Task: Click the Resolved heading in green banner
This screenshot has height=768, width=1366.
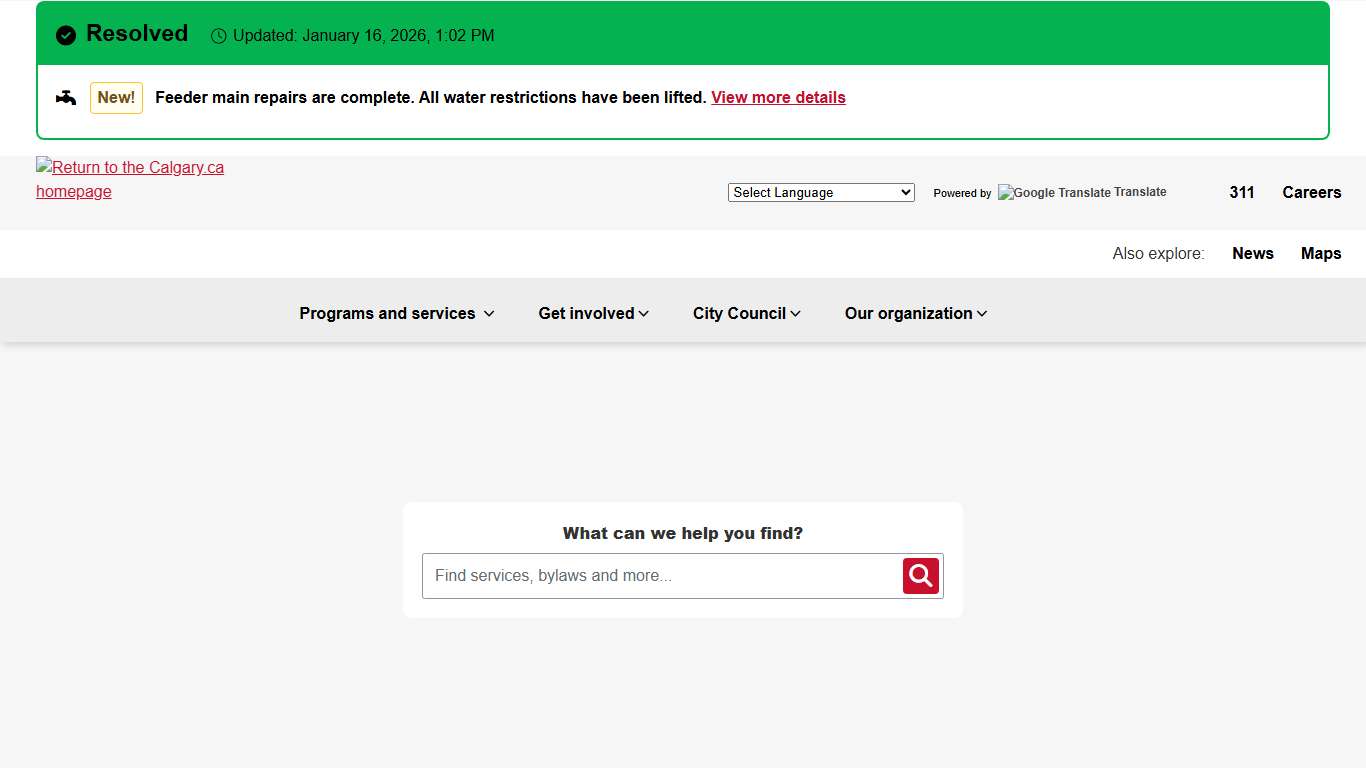Action: pyautogui.click(x=137, y=34)
